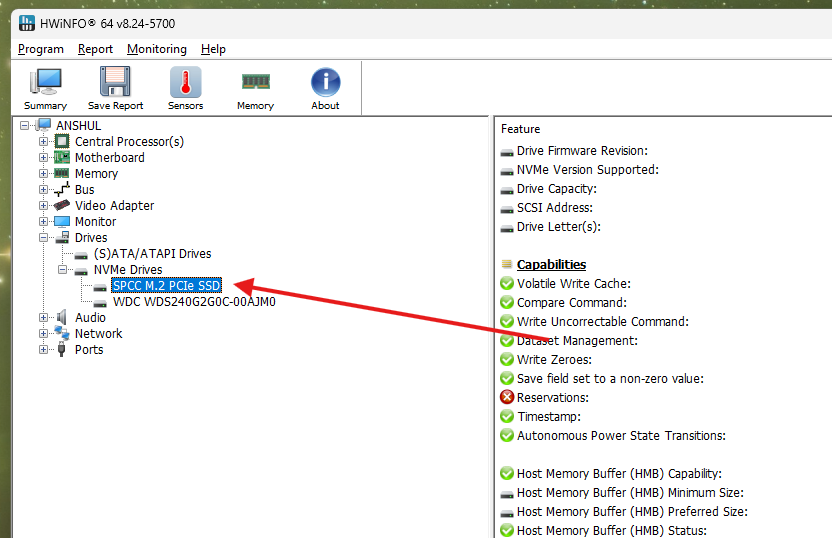Viewport: 832px width, 538px height.
Task: Expand the Ports node
Action: point(44,349)
